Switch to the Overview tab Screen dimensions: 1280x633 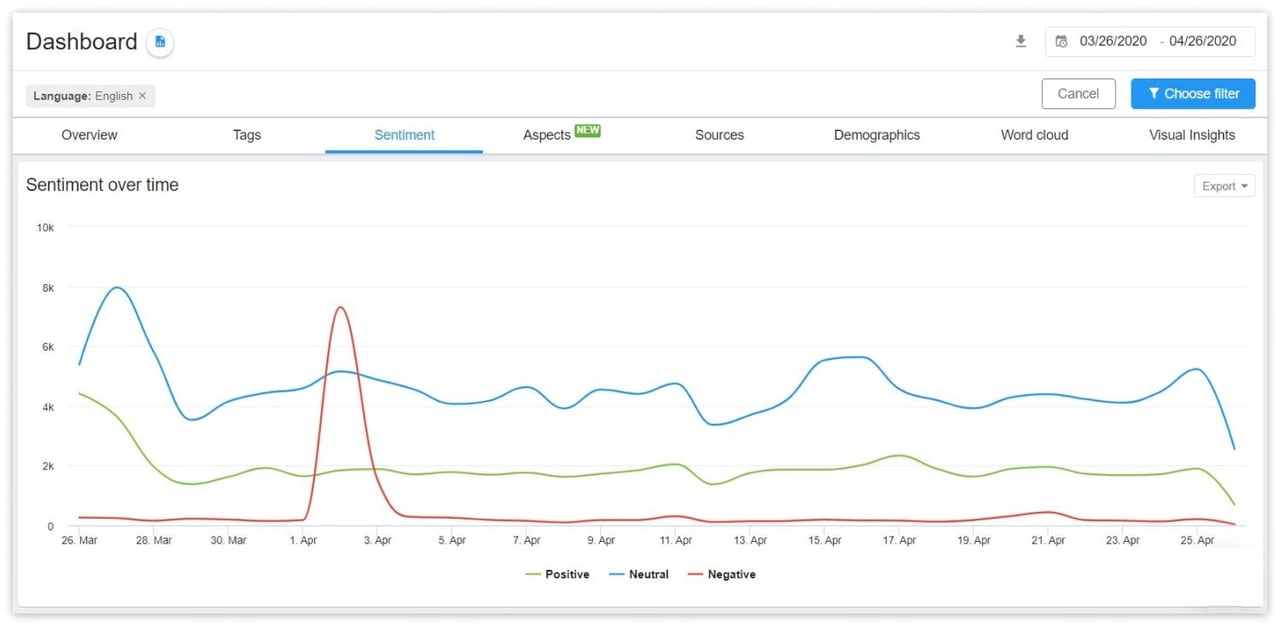click(89, 135)
